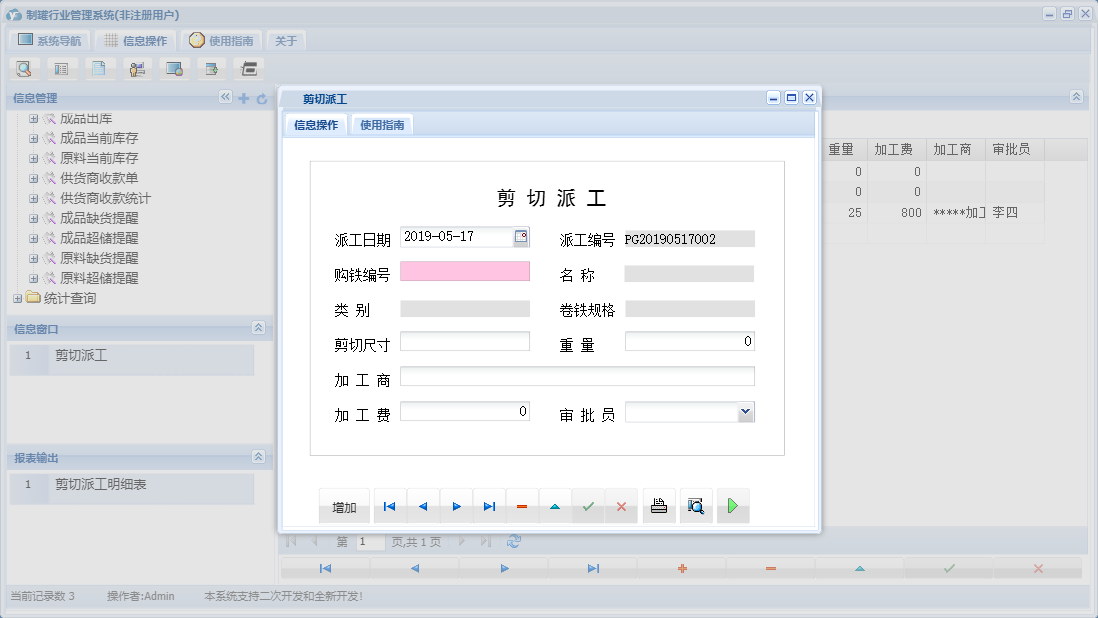The image size is (1098, 618).
Task: Go to the previous record in the dialog
Action: click(422, 506)
